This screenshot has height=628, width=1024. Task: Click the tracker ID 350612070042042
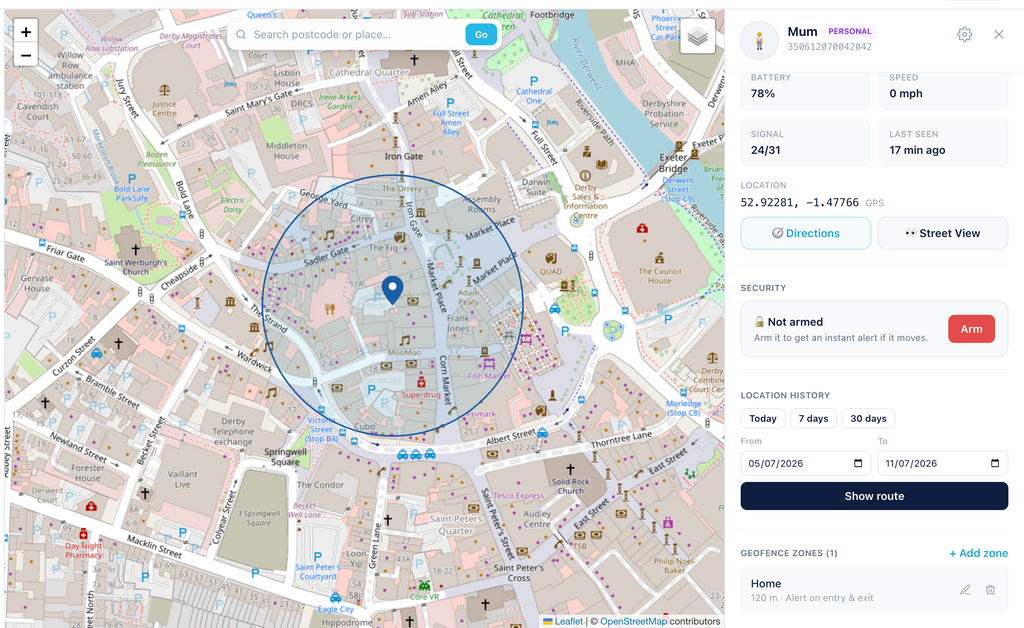(x=829, y=47)
